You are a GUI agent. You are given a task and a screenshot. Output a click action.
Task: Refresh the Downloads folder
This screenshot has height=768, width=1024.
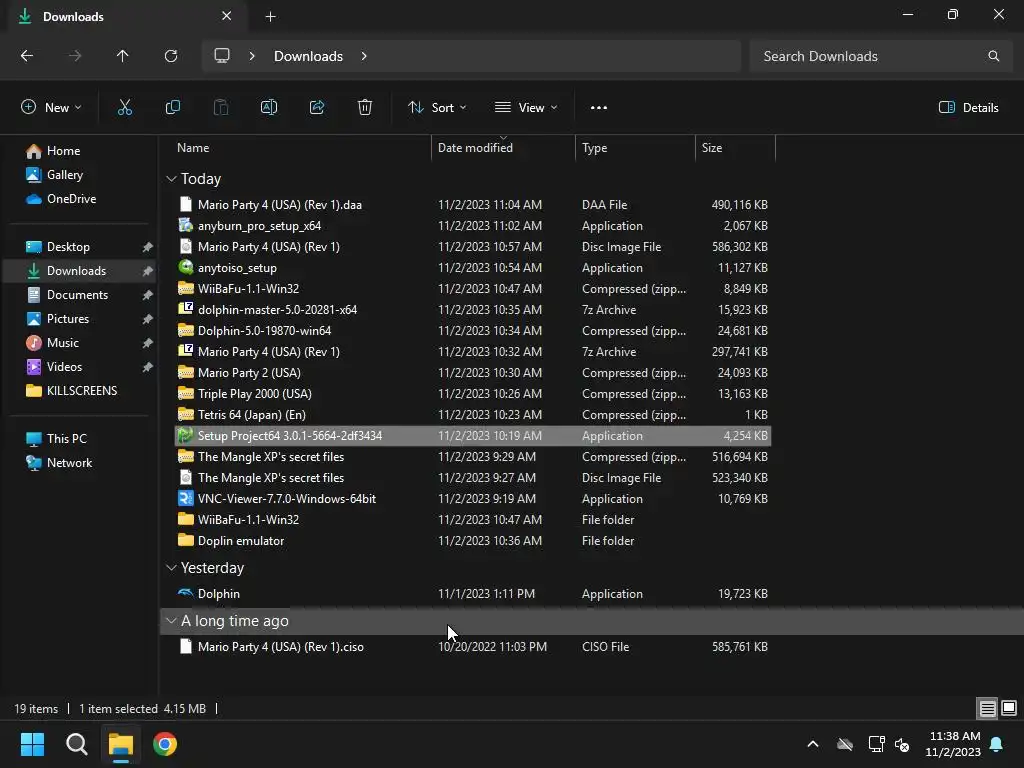point(171,56)
